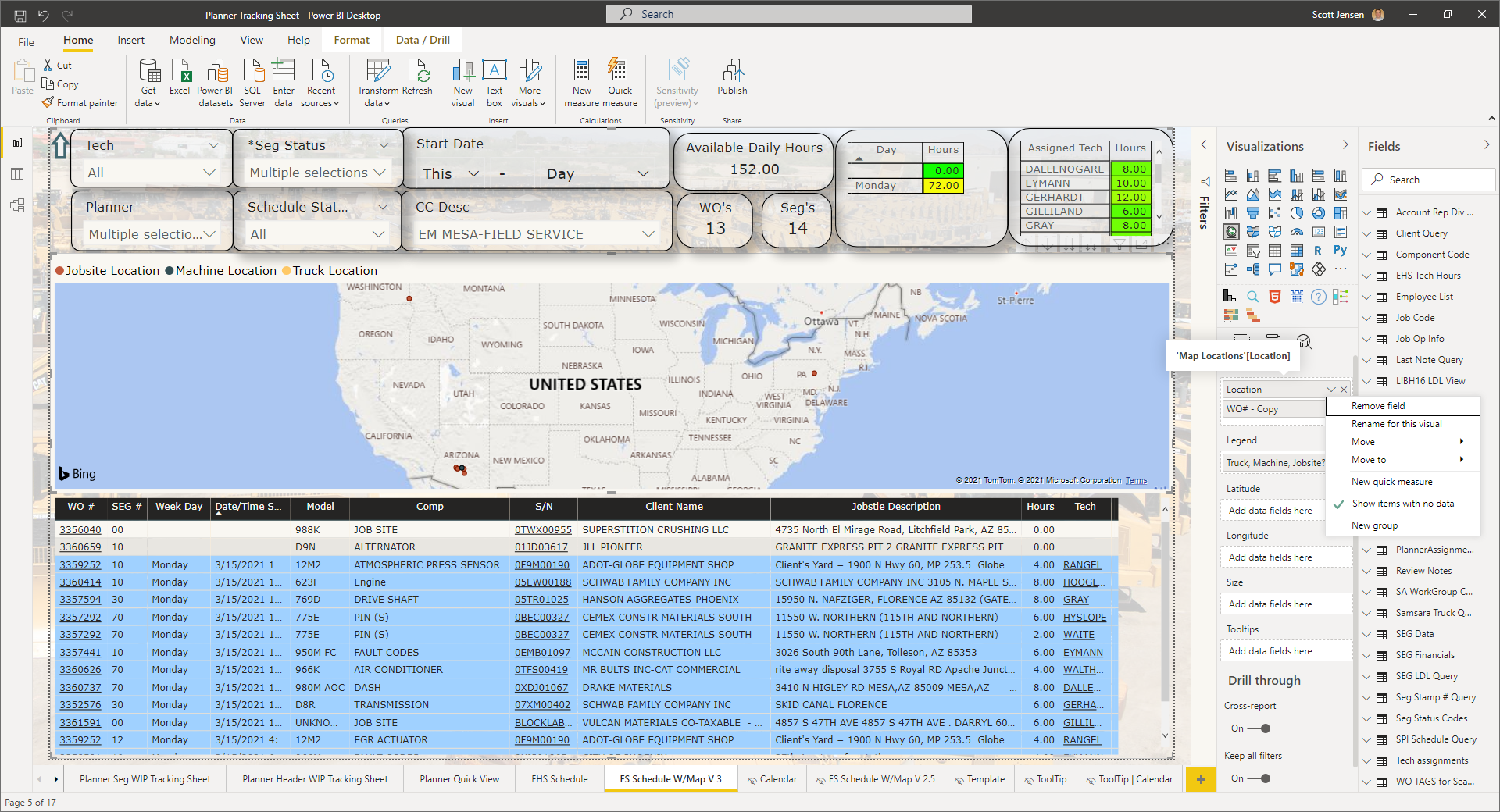Choose the Matrix visual icon

point(1297,251)
